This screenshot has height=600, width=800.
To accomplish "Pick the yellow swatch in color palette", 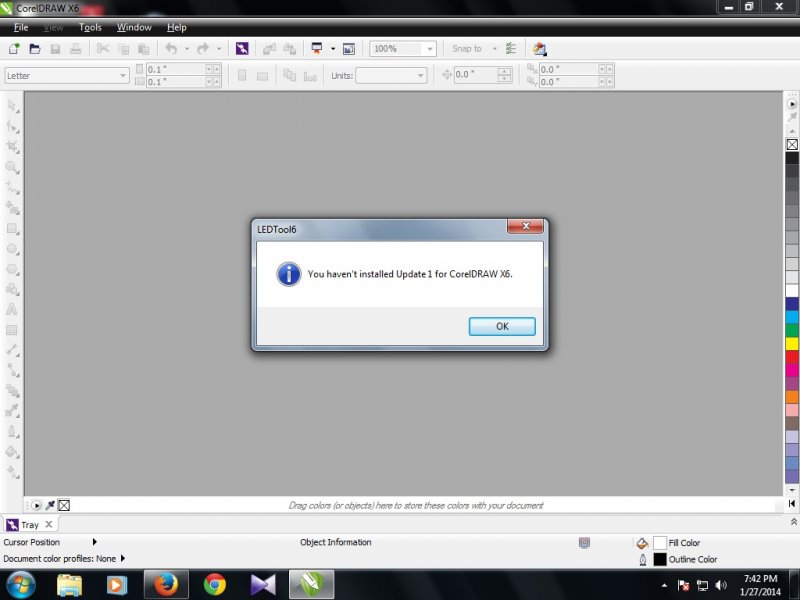I will coord(792,343).
